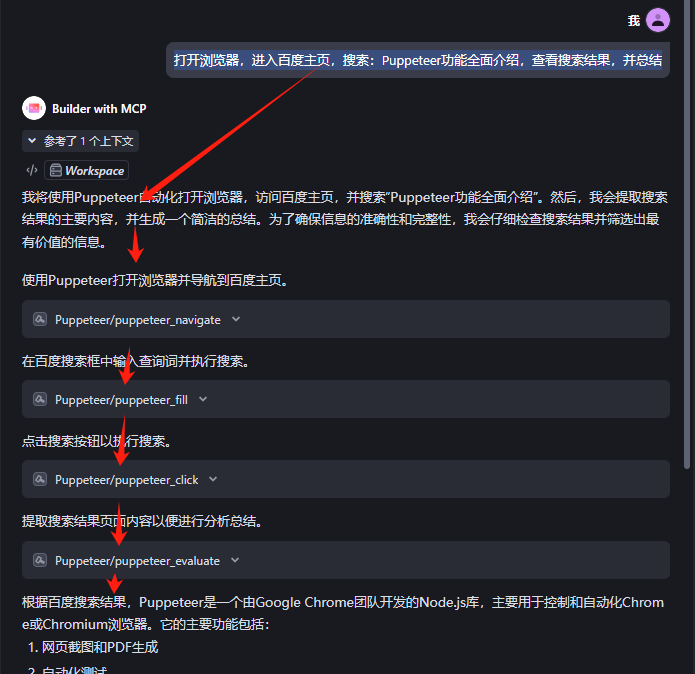Click the tool icon on puppeteer_navigate row
695x674 pixels.
(40, 319)
